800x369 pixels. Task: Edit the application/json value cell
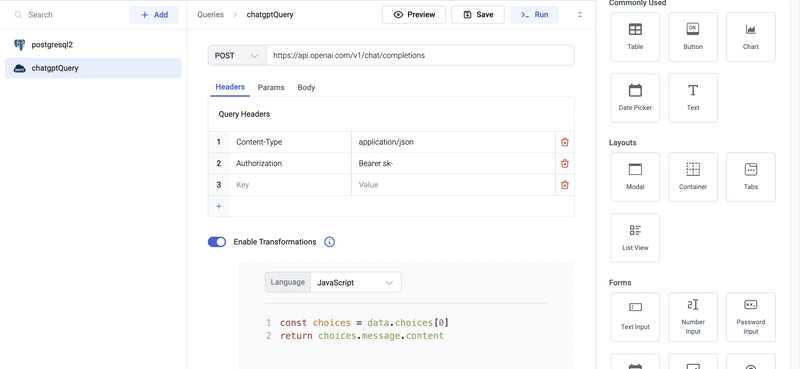click(x=453, y=142)
